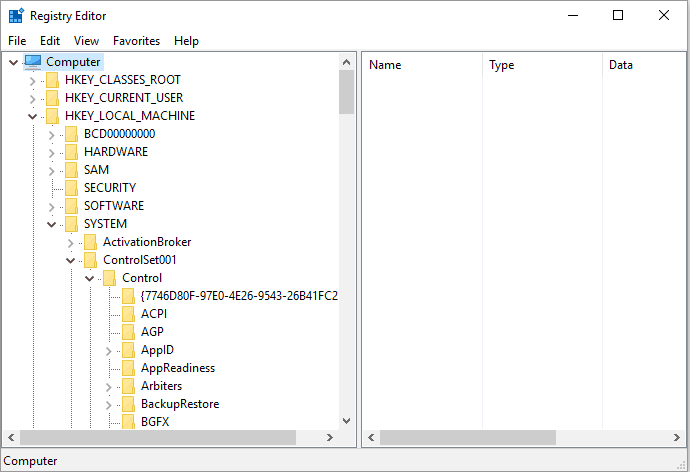Open the File menu

pyautogui.click(x=17, y=41)
